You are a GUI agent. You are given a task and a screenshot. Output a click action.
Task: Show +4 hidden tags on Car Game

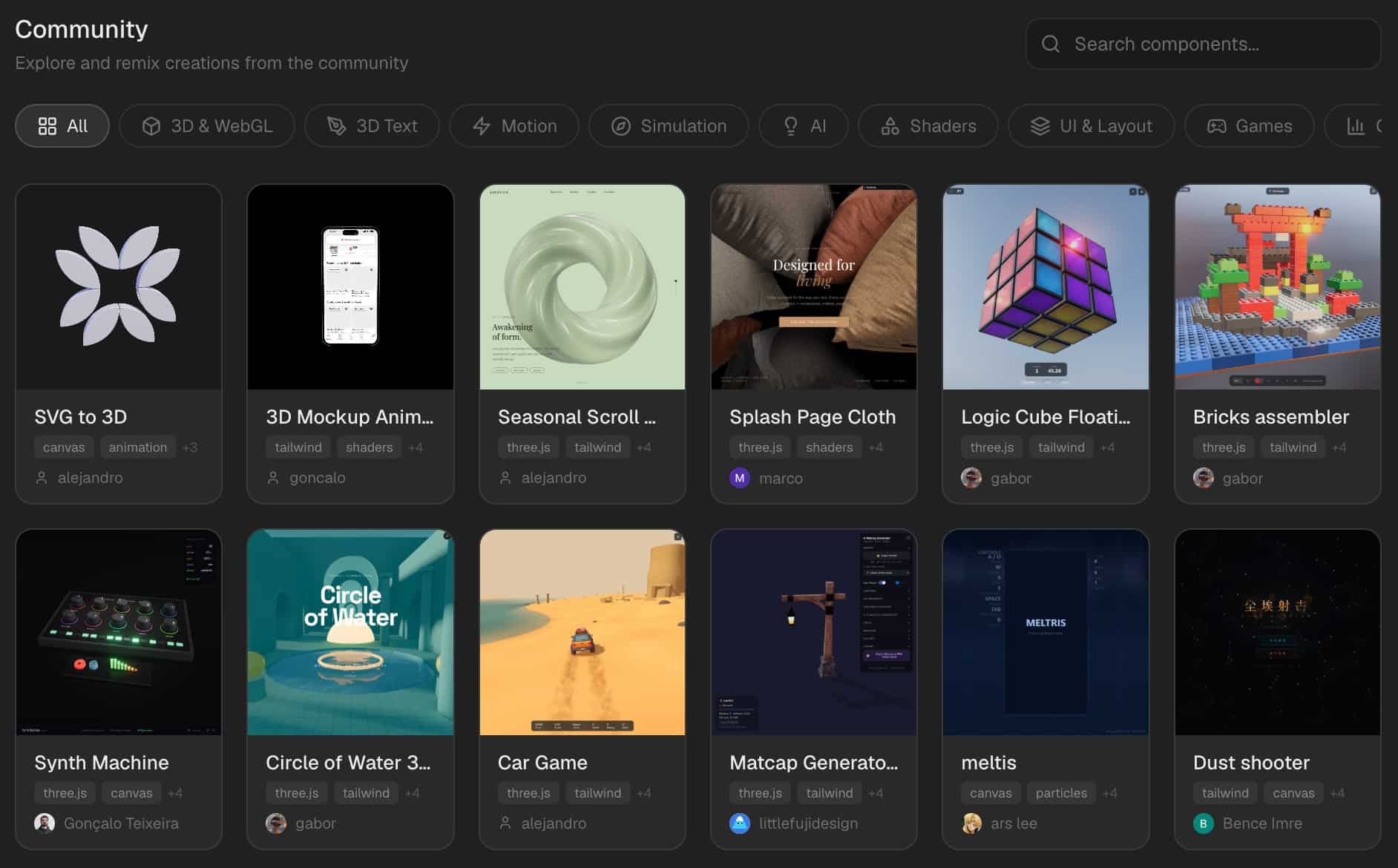(643, 793)
